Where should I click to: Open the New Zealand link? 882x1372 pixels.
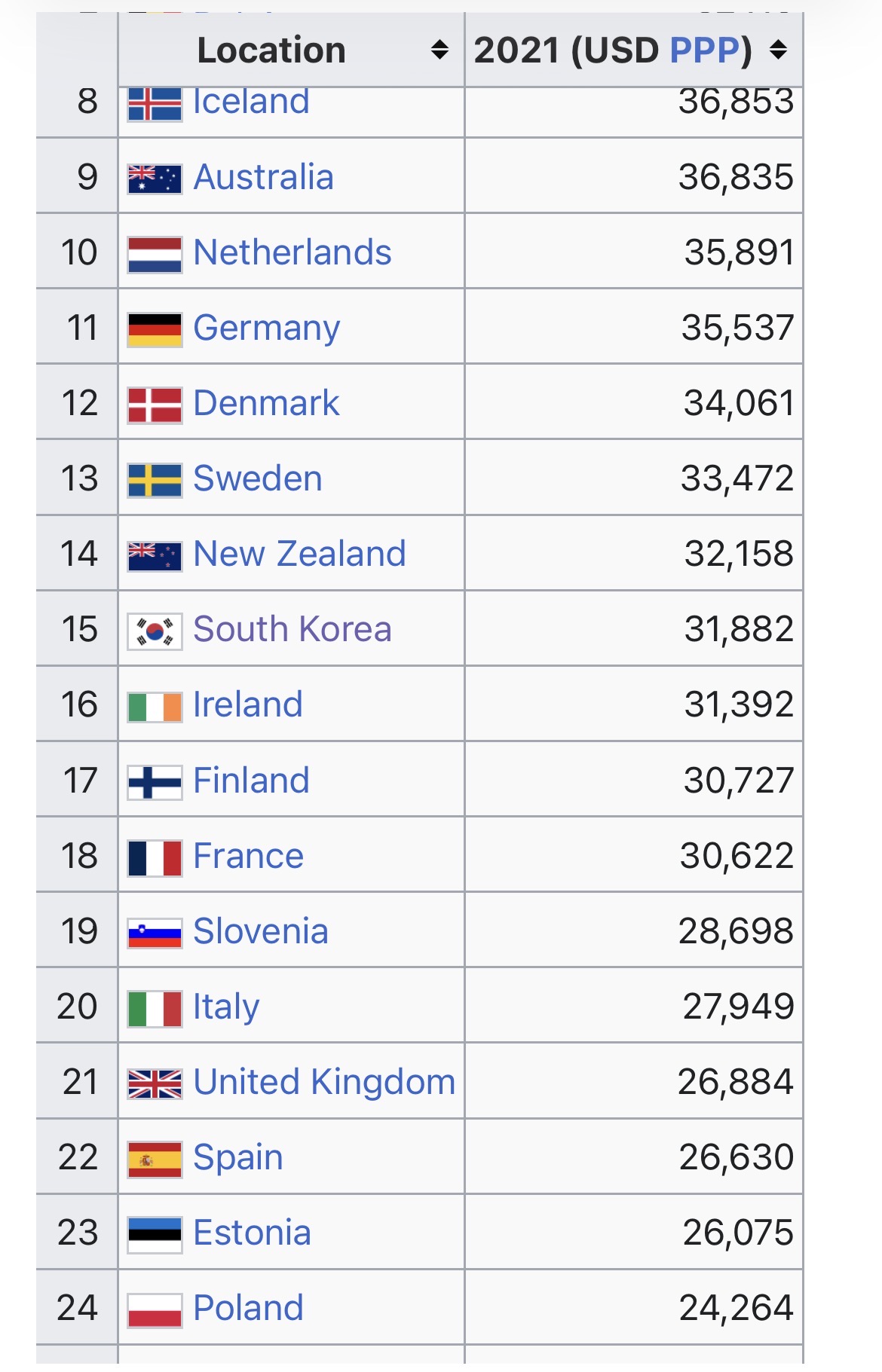click(299, 554)
